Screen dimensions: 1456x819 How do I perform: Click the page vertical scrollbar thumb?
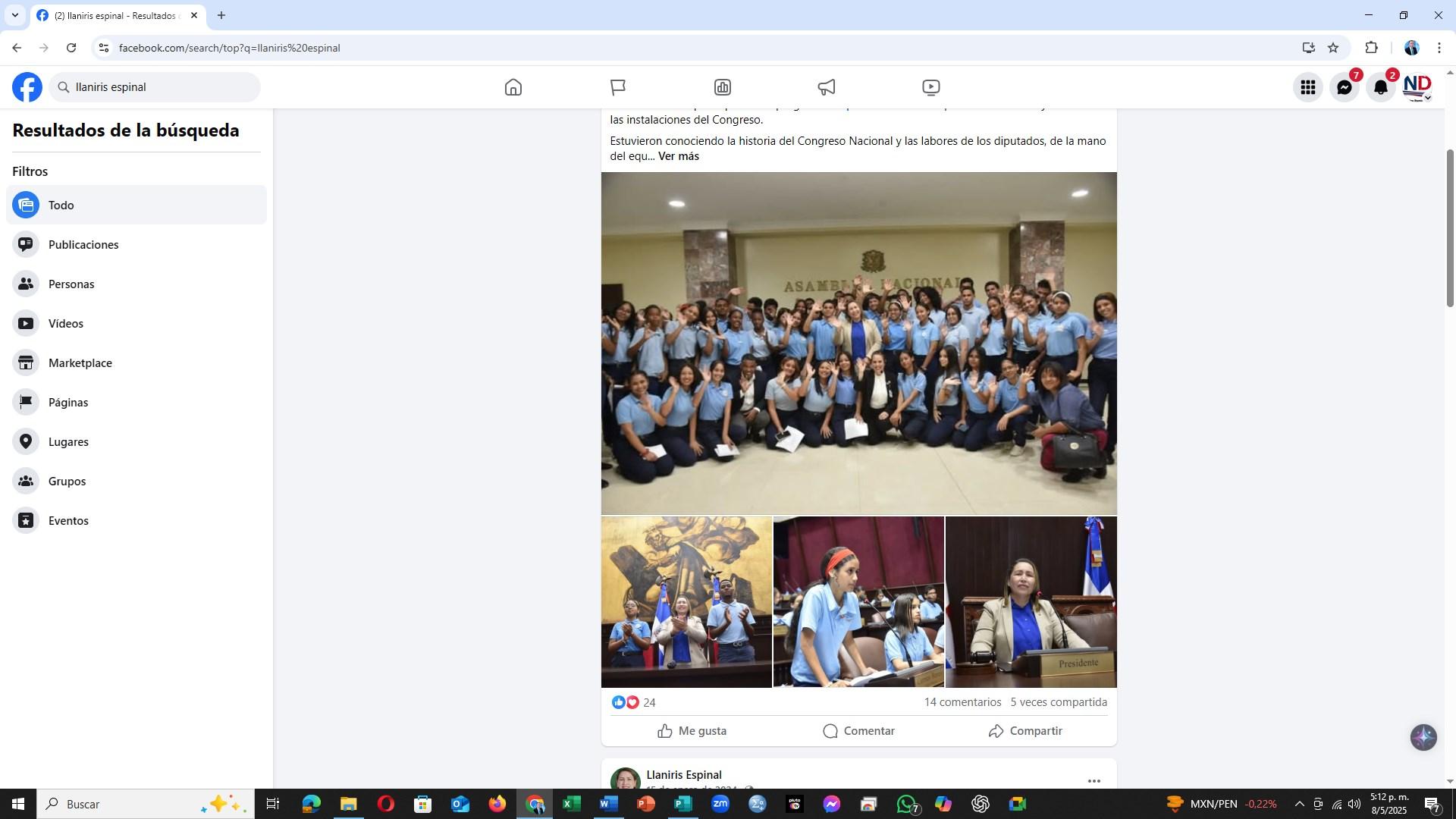[1450, 227]
